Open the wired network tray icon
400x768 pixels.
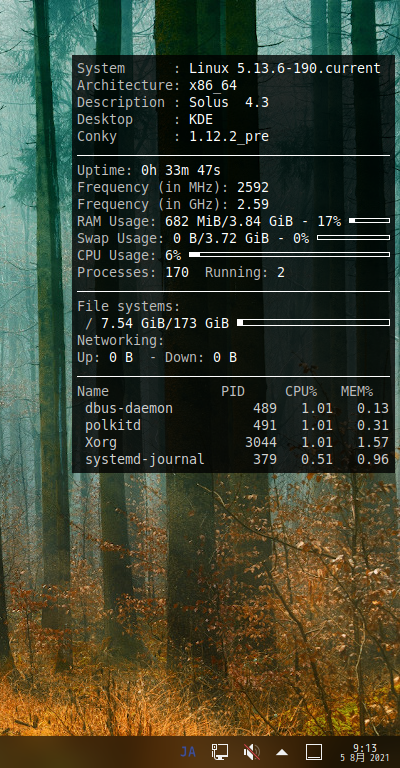coord(220,751)
